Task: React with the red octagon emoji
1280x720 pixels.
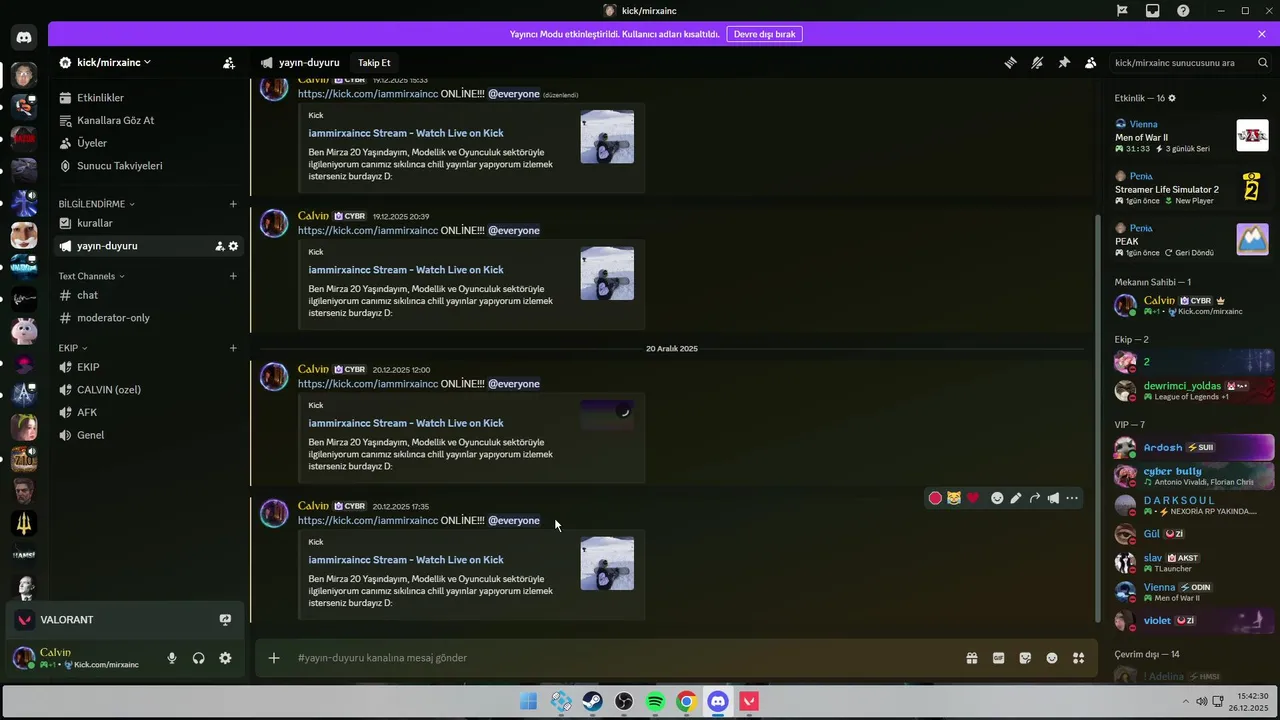Action: click(x=935, y=498)
